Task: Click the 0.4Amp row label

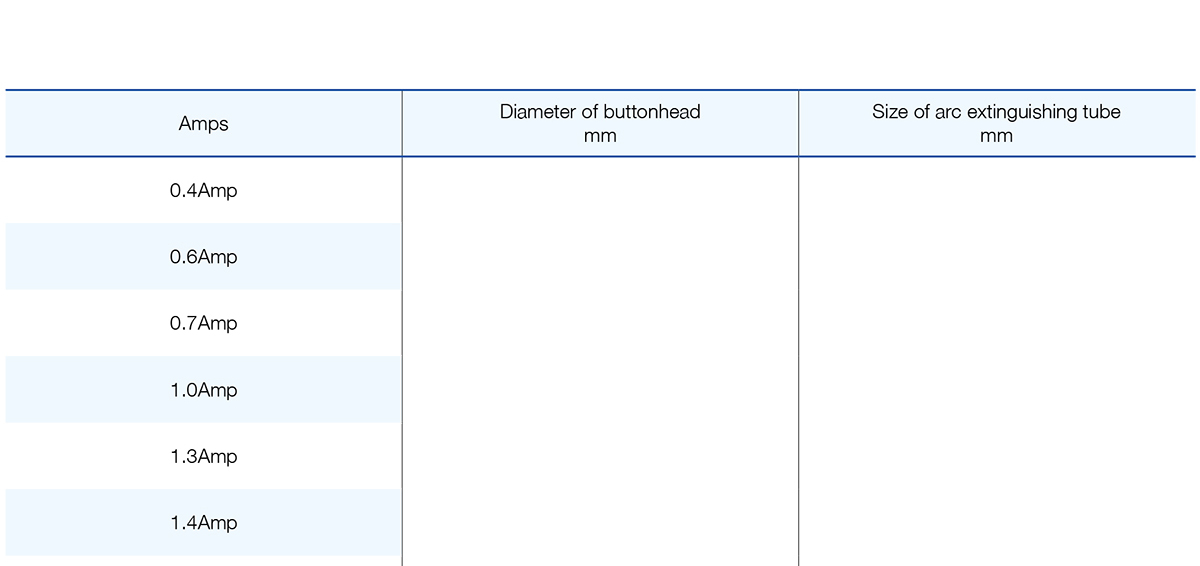Action: pyautogui.click(x=203, y=190)
